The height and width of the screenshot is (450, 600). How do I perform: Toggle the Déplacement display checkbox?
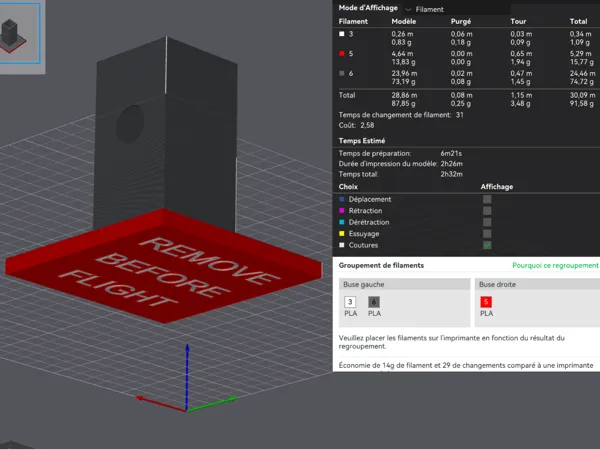(x=487, y=199)
